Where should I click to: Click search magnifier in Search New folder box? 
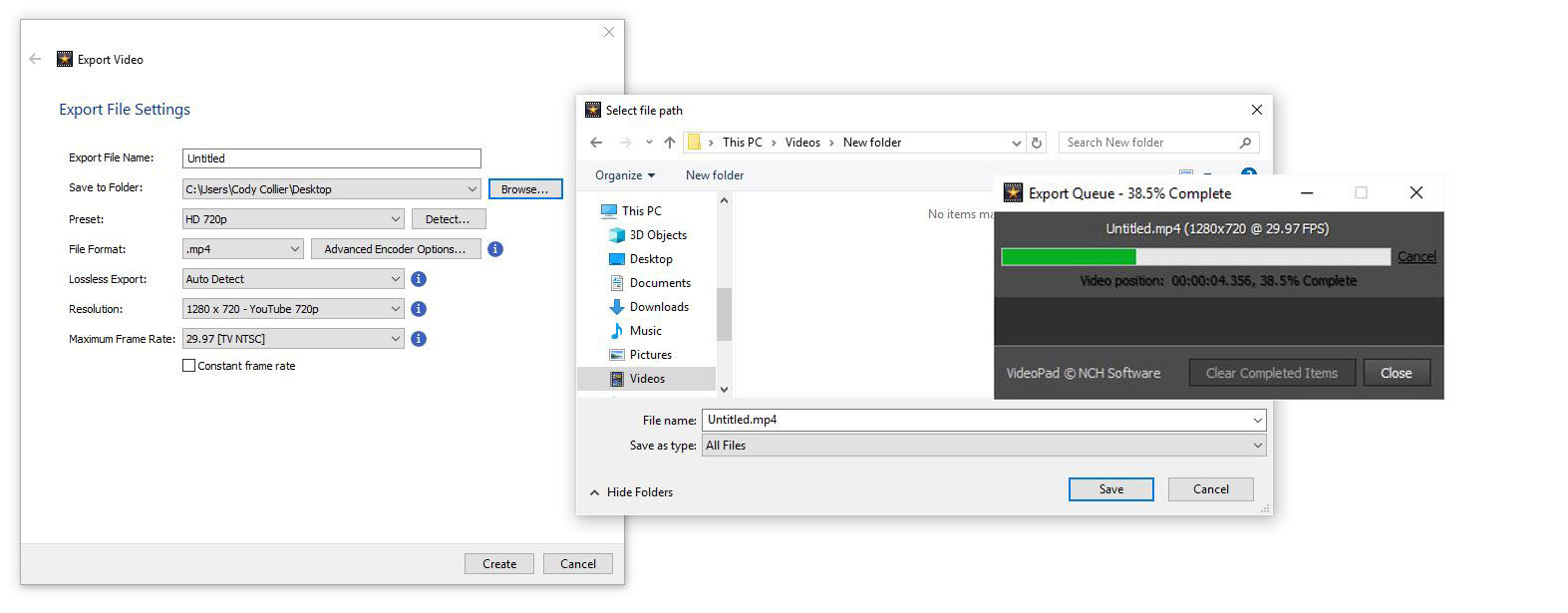tap(1245, 143)
